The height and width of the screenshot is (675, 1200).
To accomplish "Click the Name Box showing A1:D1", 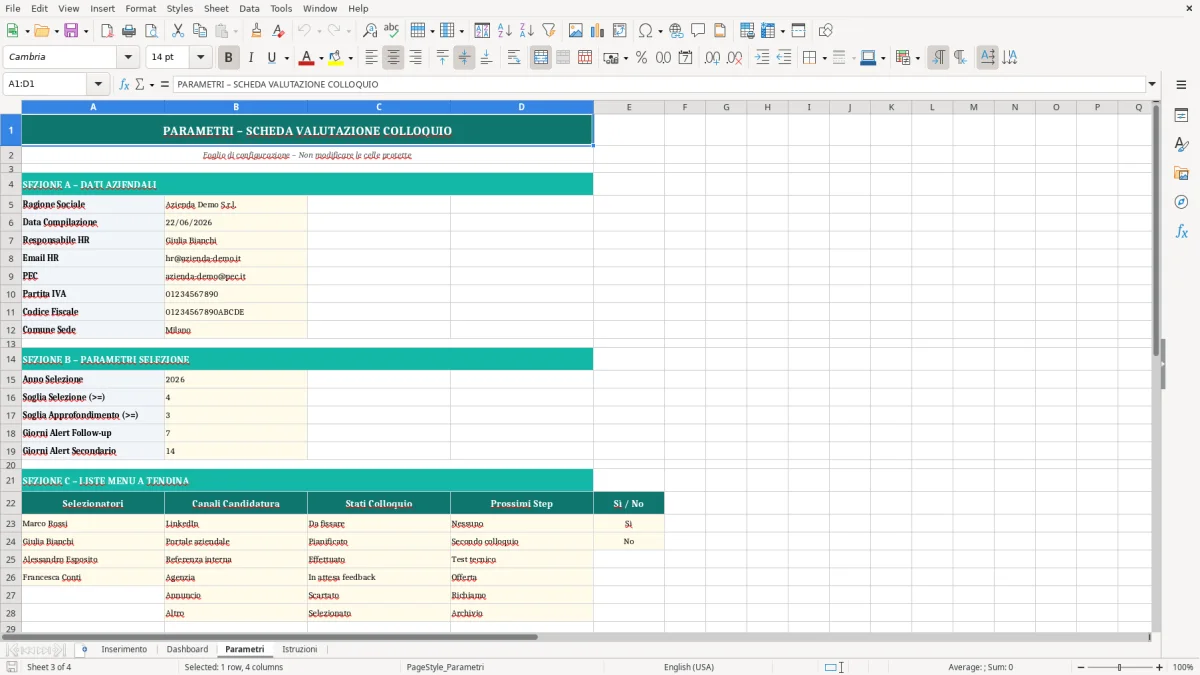I will click(46, 84).
